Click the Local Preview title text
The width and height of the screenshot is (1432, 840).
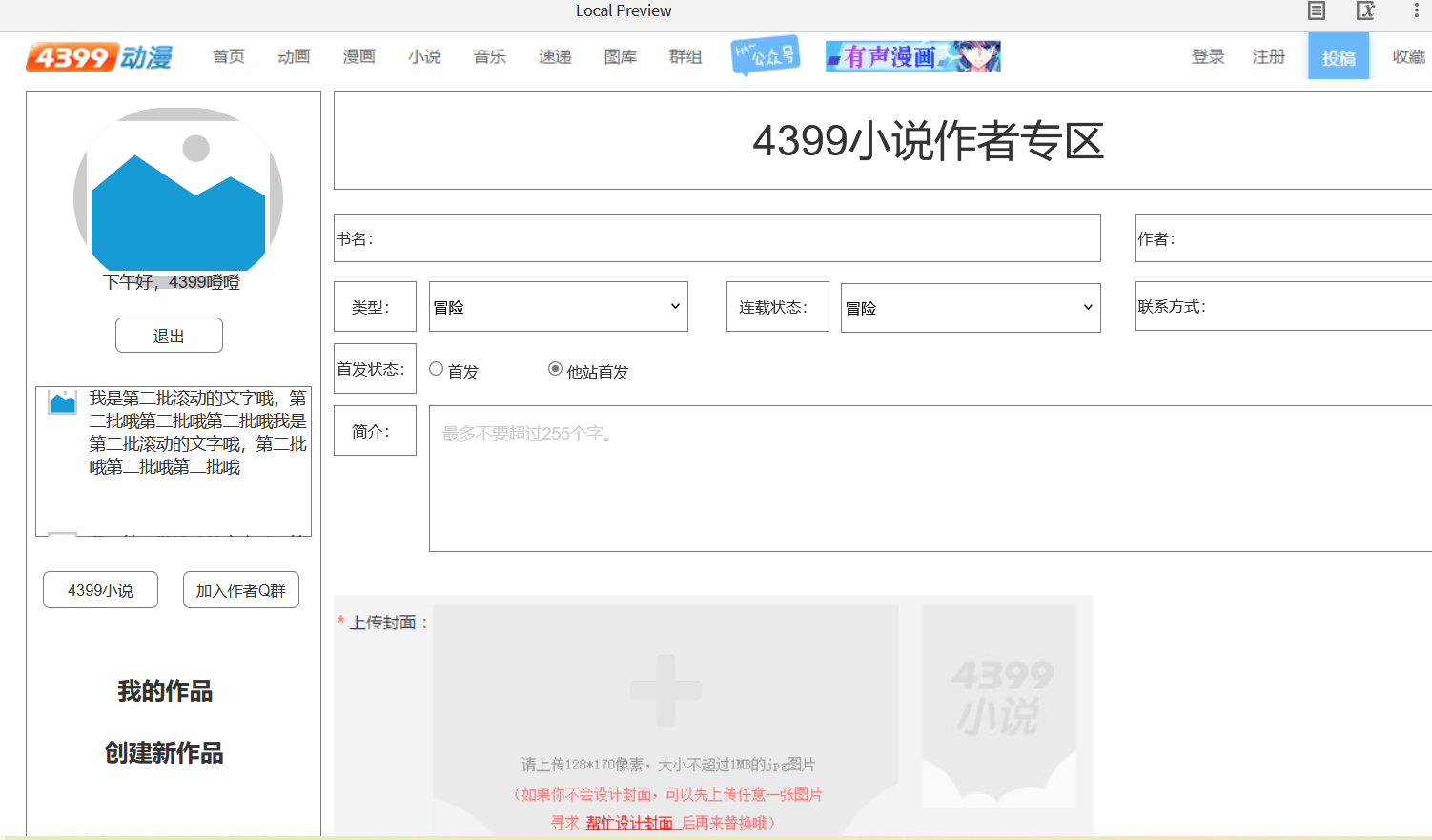[624, 10]
